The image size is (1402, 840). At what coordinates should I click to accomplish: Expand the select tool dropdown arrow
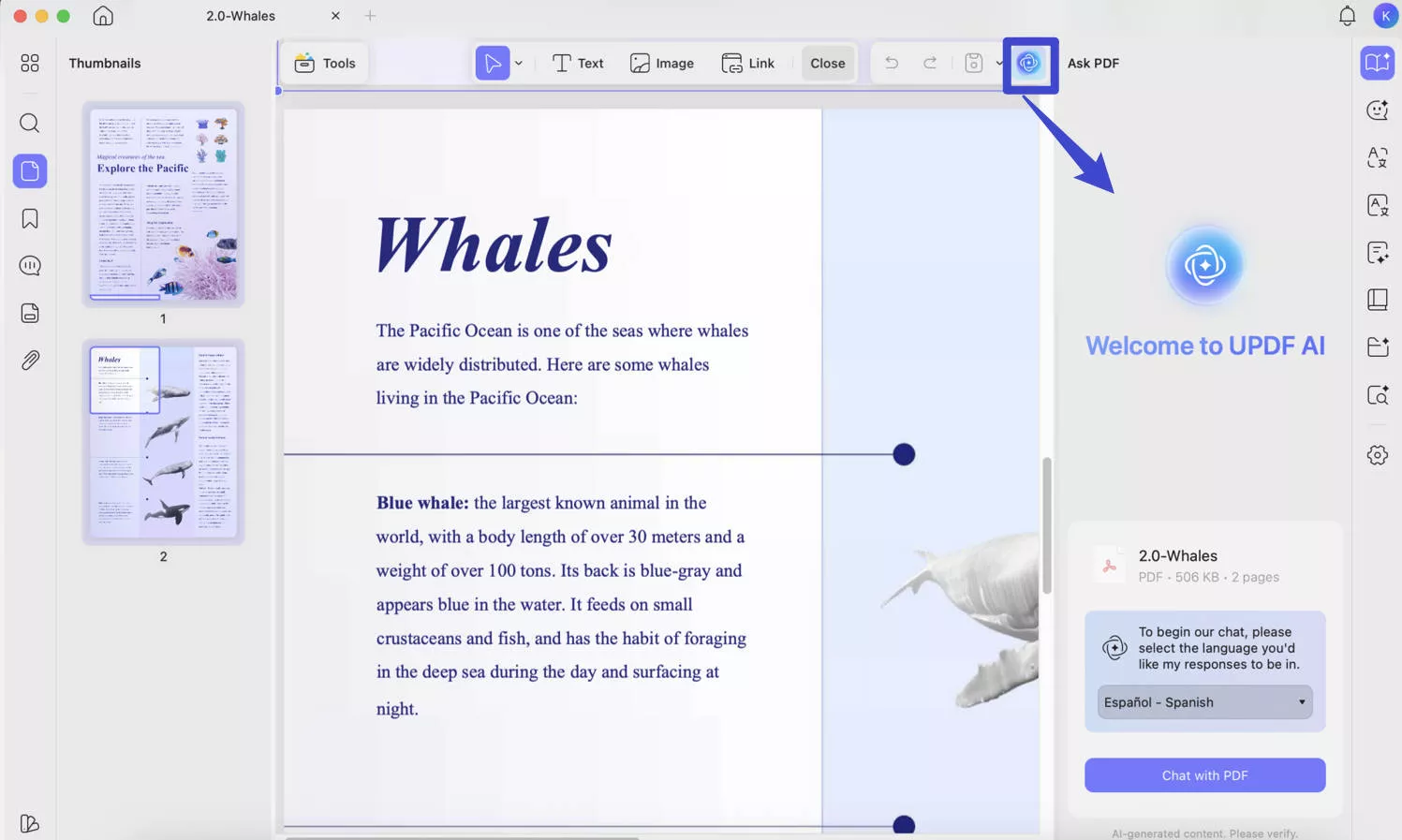click(x=519, y=63)
